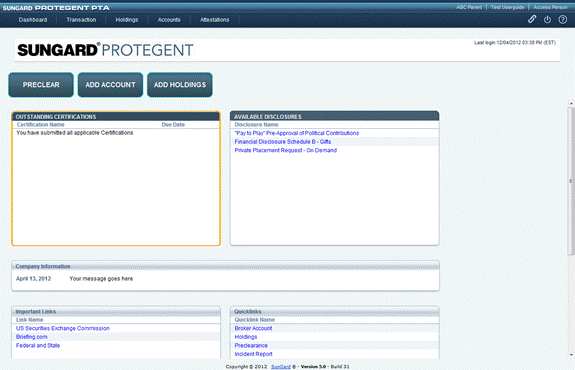Screen dimensions: 575x370
Task: Click the page vertical scrollbar thumb
Action: (571, 181)
